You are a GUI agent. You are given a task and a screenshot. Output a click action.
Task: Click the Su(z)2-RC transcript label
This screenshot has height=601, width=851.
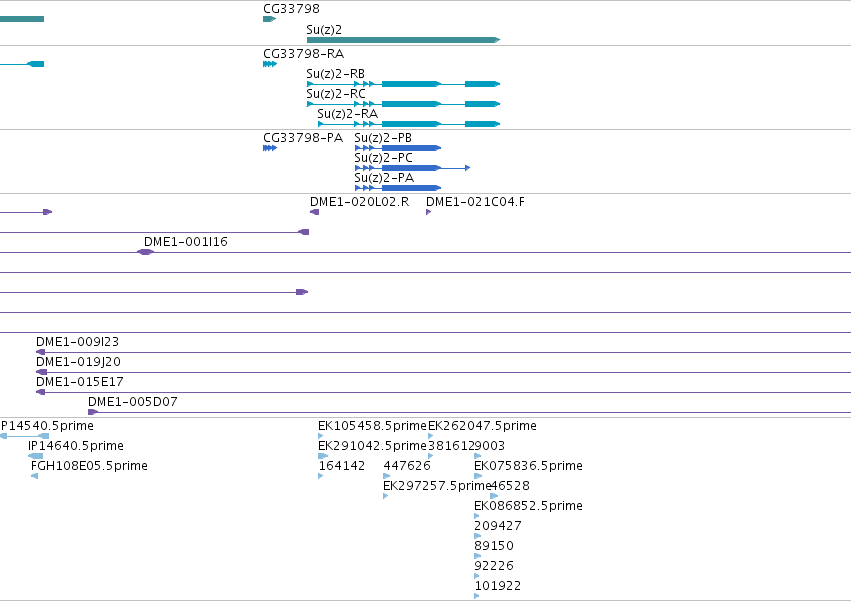(x=336, y=94)
